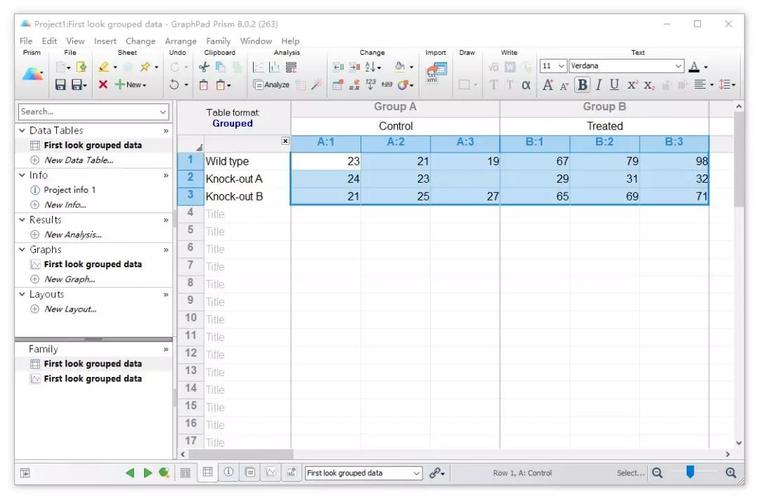
Task: Switch to info sheet icon in status bar
Action: 228,472
